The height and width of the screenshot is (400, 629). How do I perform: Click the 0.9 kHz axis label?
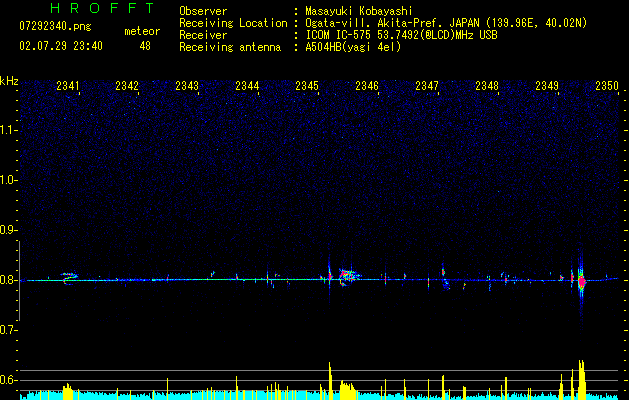(8, 230)
